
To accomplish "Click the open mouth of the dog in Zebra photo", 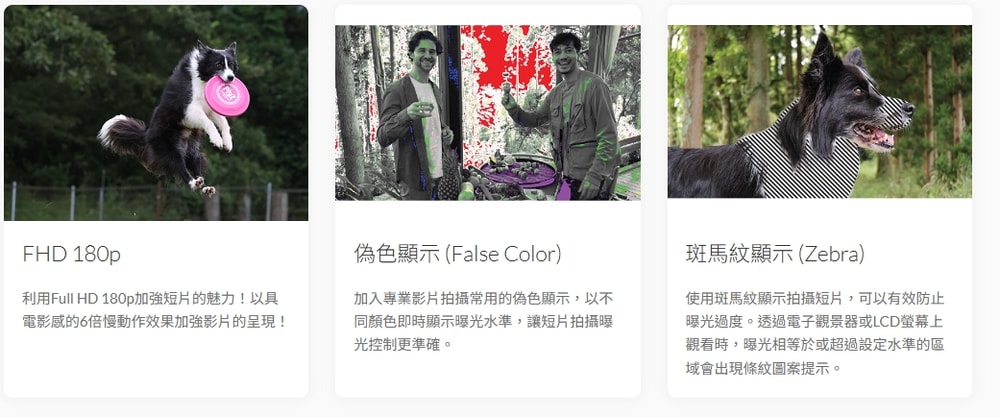I will tap(874, 136).
